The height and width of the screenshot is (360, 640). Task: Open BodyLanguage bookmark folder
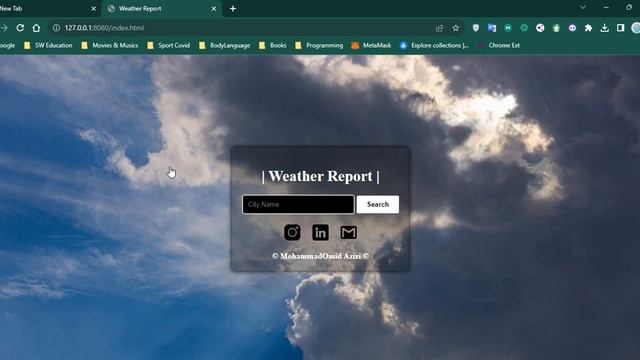(224, 45)
